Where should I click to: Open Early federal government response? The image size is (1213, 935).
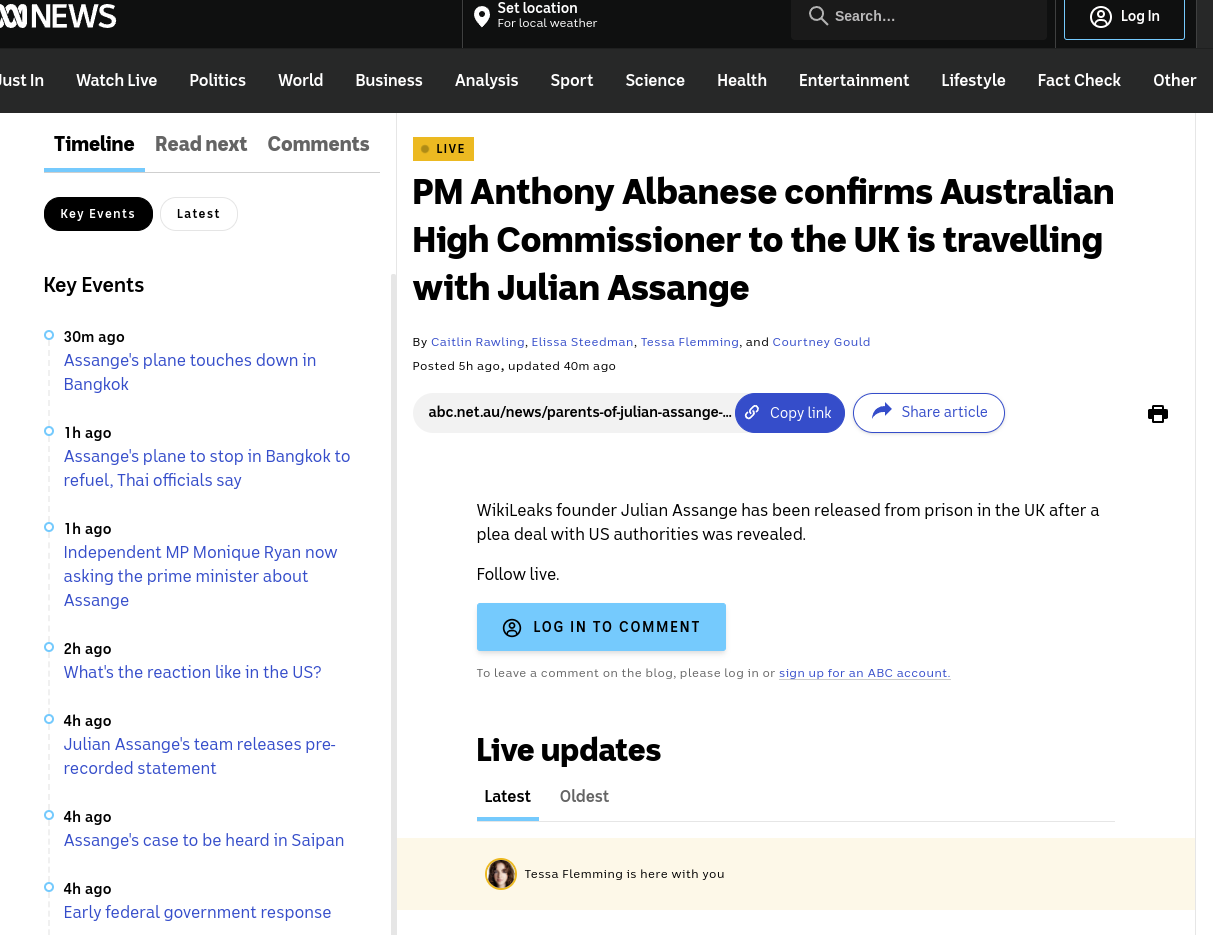197,912
